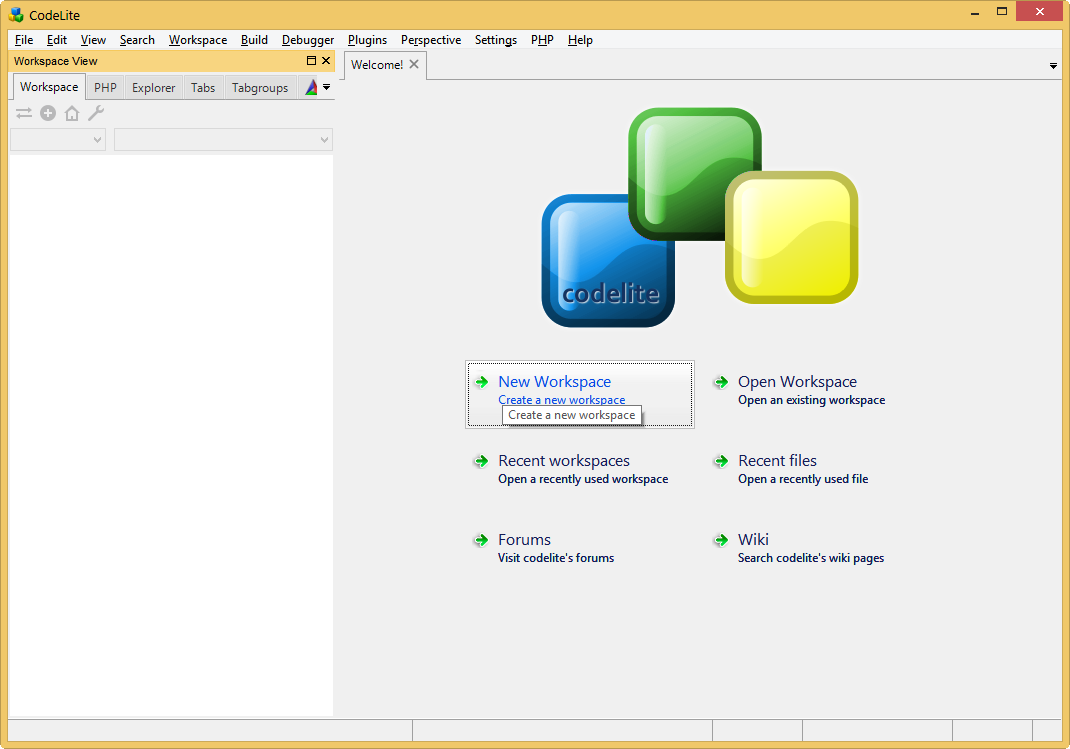Maximize the CodeLite window
This screenshot has width=1070, height=749.
(x=1002, y=12)
